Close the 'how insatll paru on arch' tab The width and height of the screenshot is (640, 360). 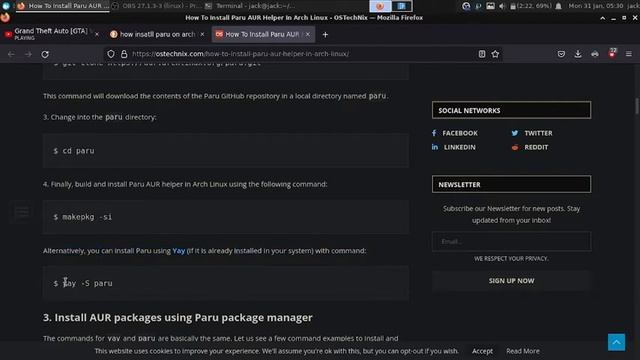[202, 34]
